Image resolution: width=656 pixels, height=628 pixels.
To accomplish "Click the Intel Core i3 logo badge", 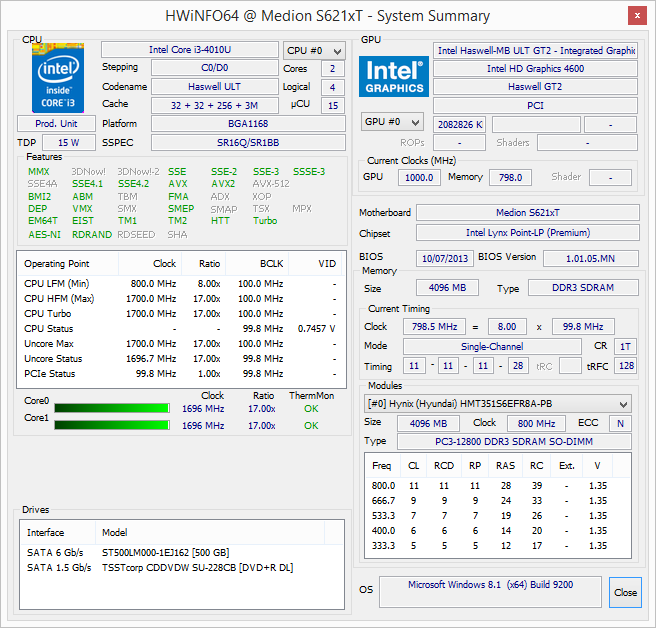I will 58,77.
